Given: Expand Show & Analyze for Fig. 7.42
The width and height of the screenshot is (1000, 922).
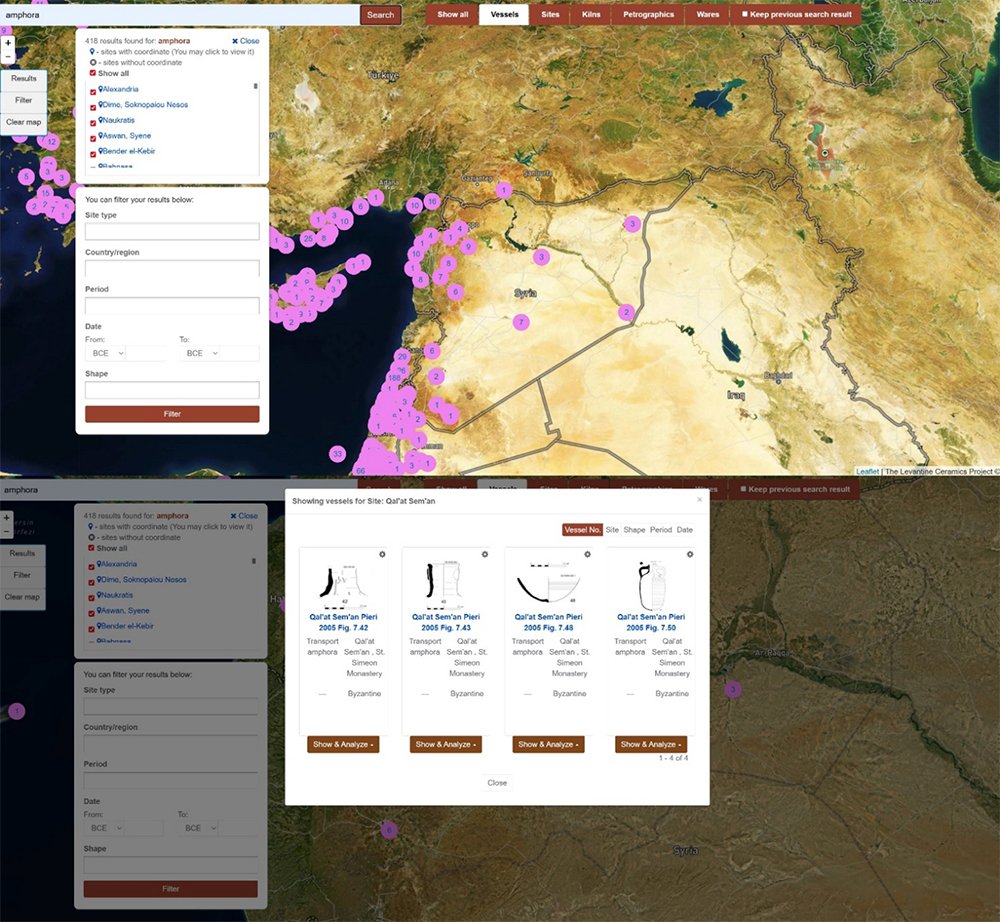Looking at the screenshot, I should click(343, 744).
